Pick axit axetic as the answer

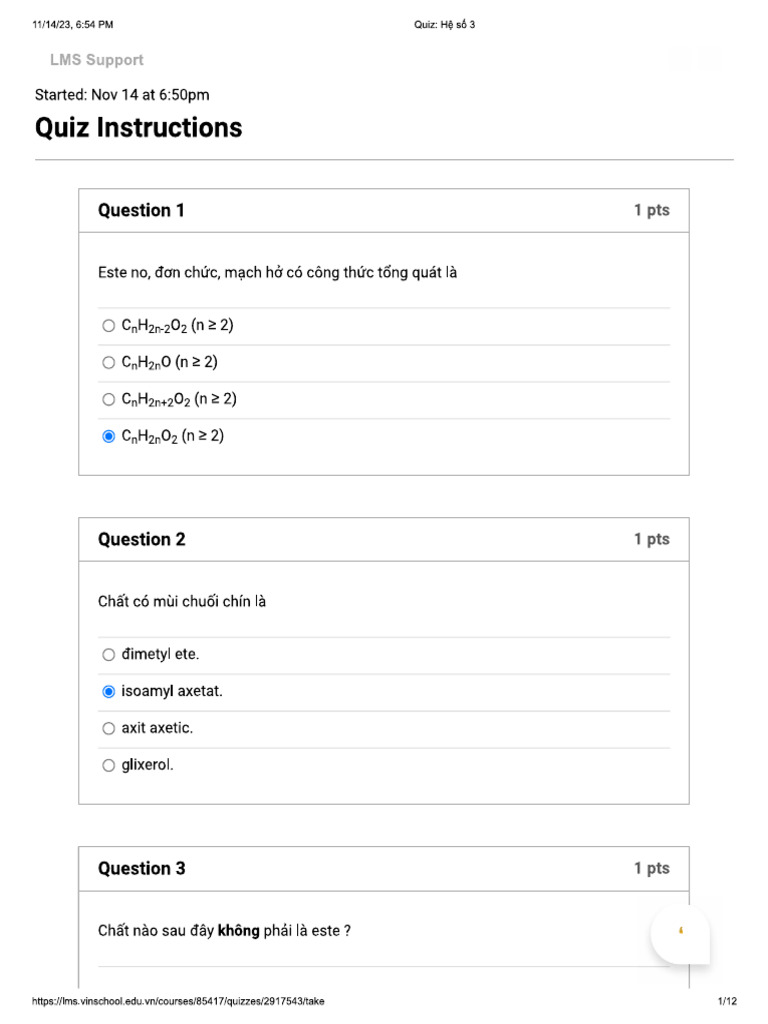click(x=109, y=729)
